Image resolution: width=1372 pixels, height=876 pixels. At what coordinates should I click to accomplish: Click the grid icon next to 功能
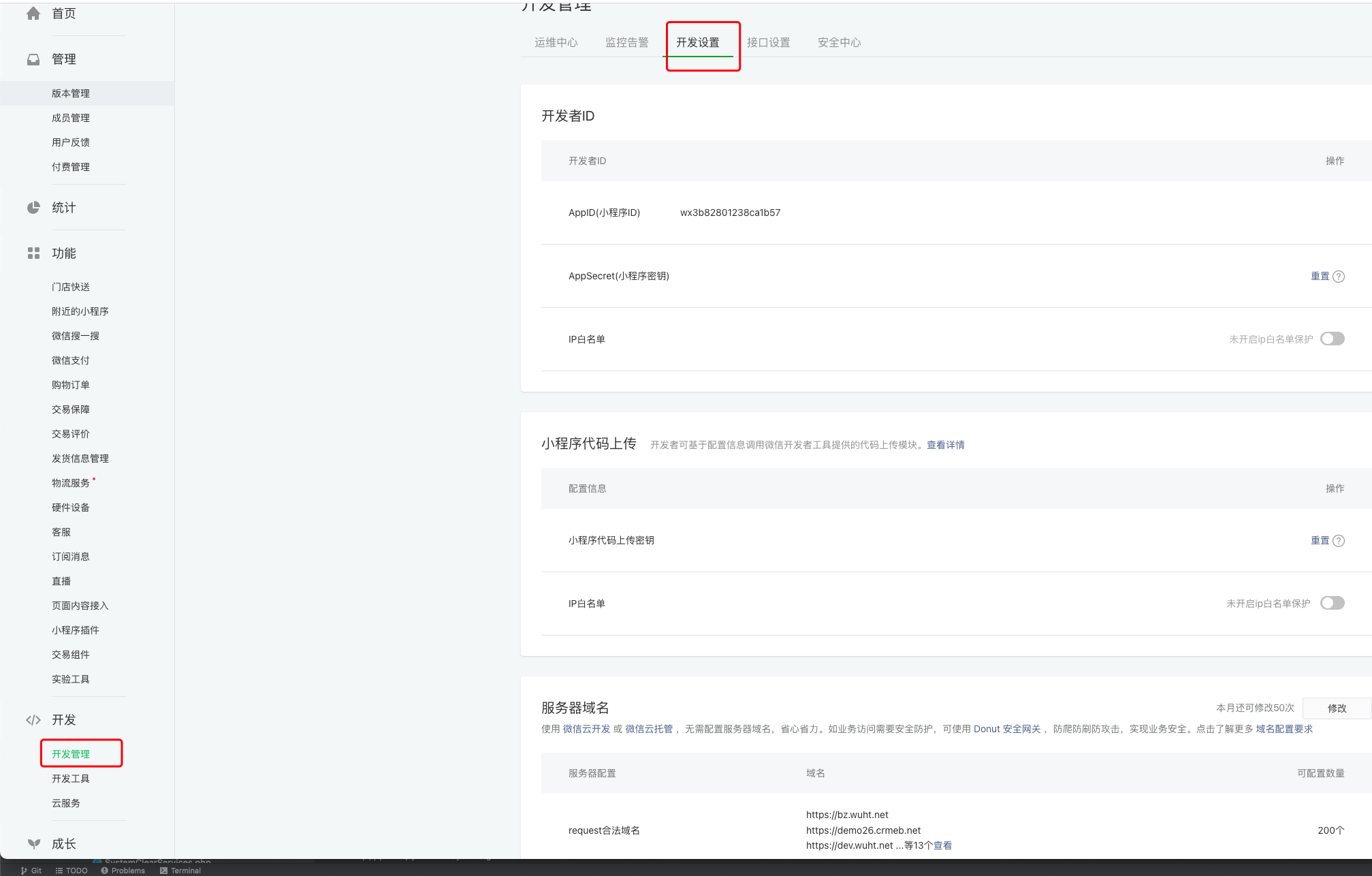tap(33, 253)
